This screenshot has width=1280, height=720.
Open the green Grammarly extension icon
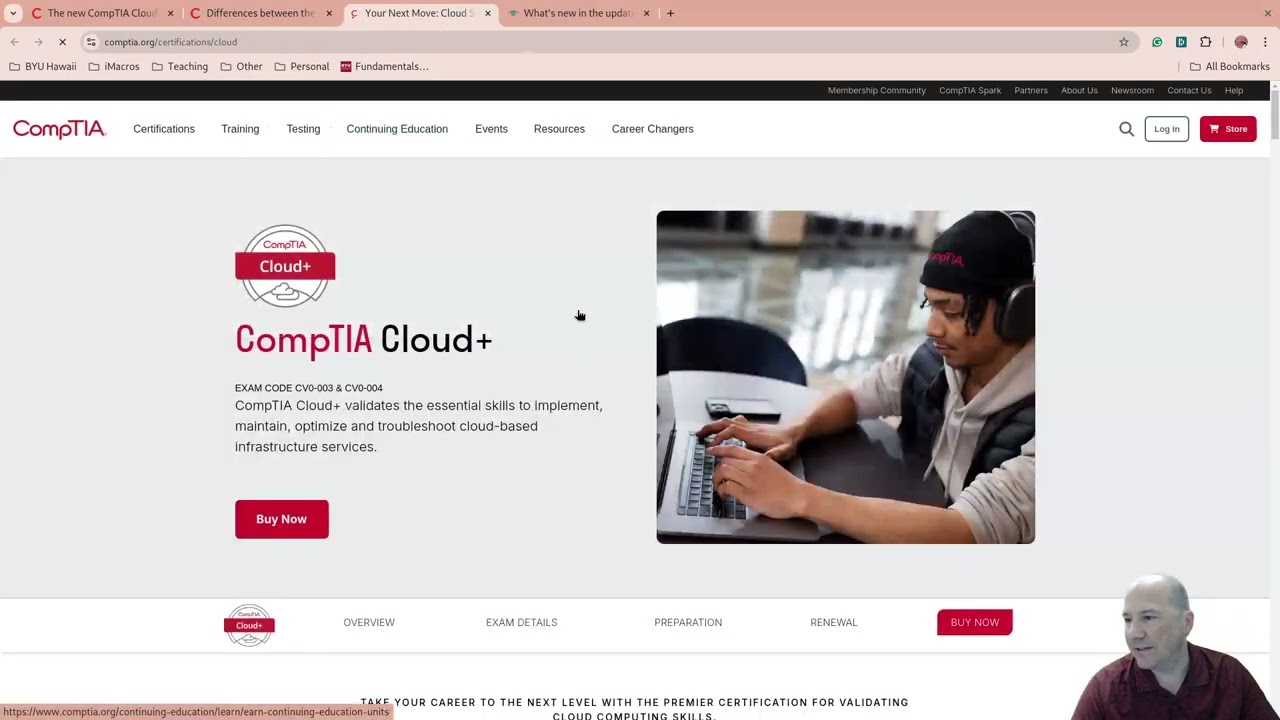coord(1157,42)
